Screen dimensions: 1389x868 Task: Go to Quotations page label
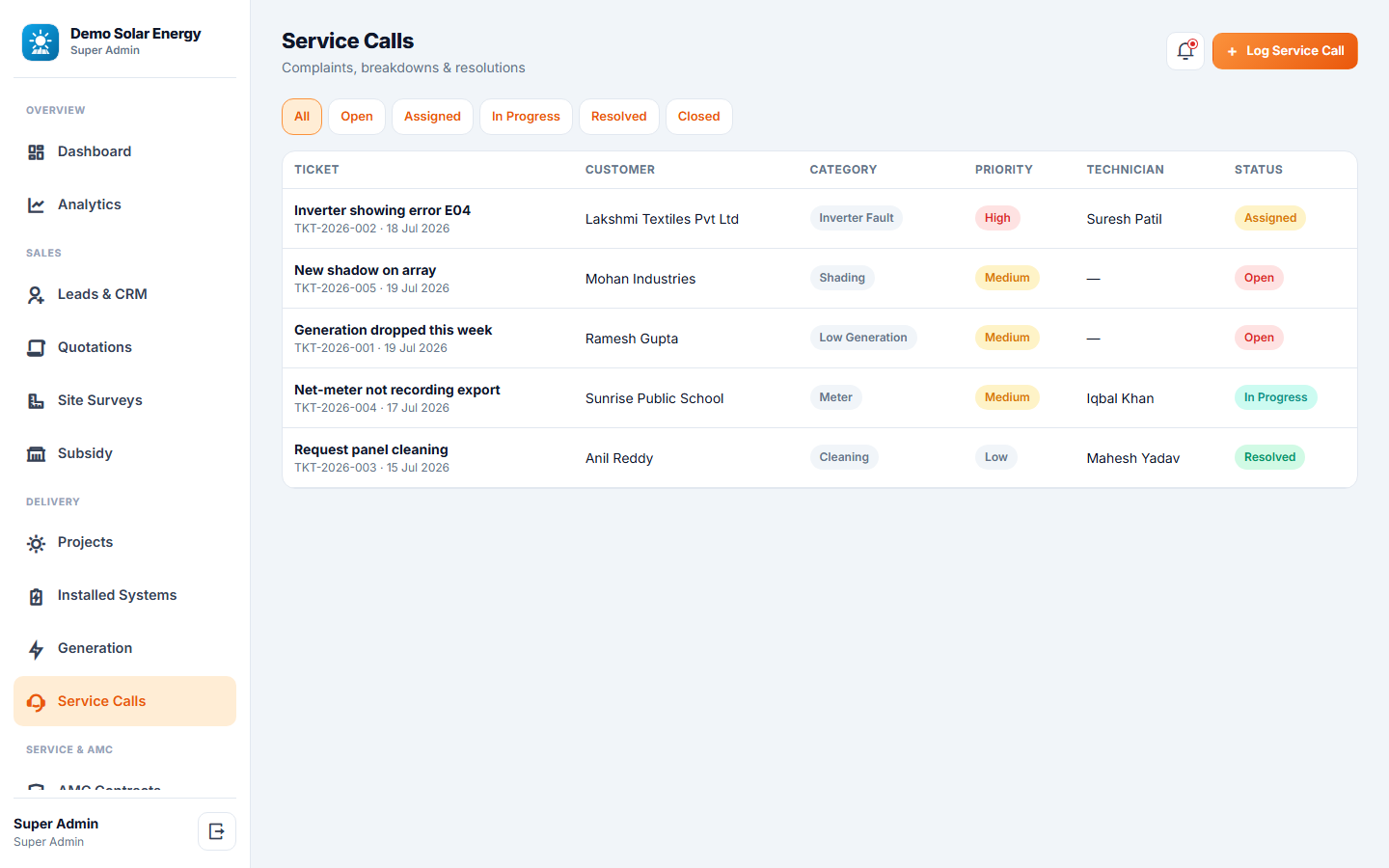point(95,347)
